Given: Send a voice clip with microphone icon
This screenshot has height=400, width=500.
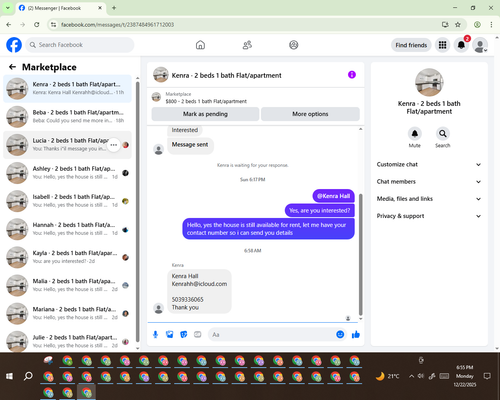Looking at the screenshot, I should [155, 334].
